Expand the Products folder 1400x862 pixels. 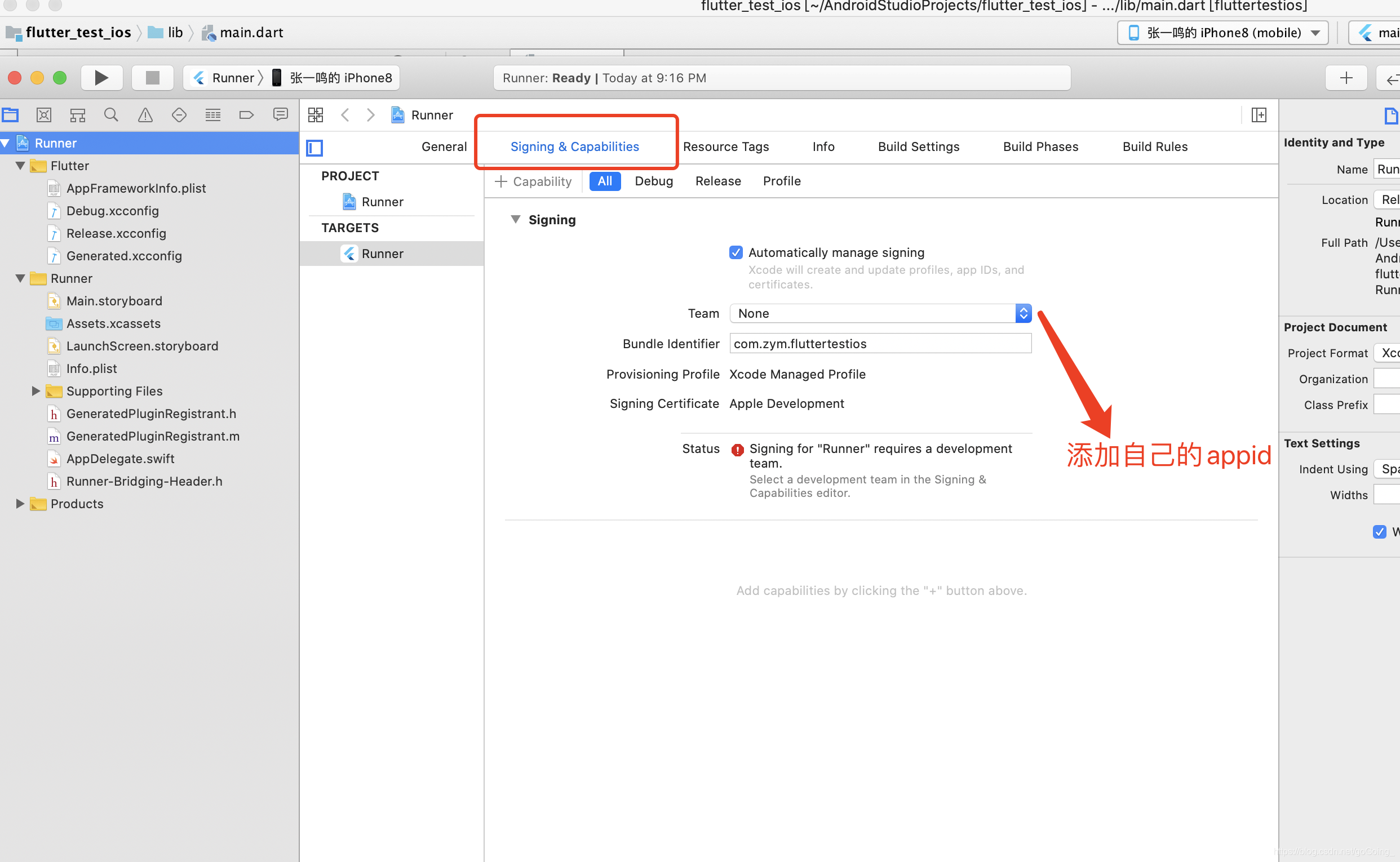tap(20, 504)
